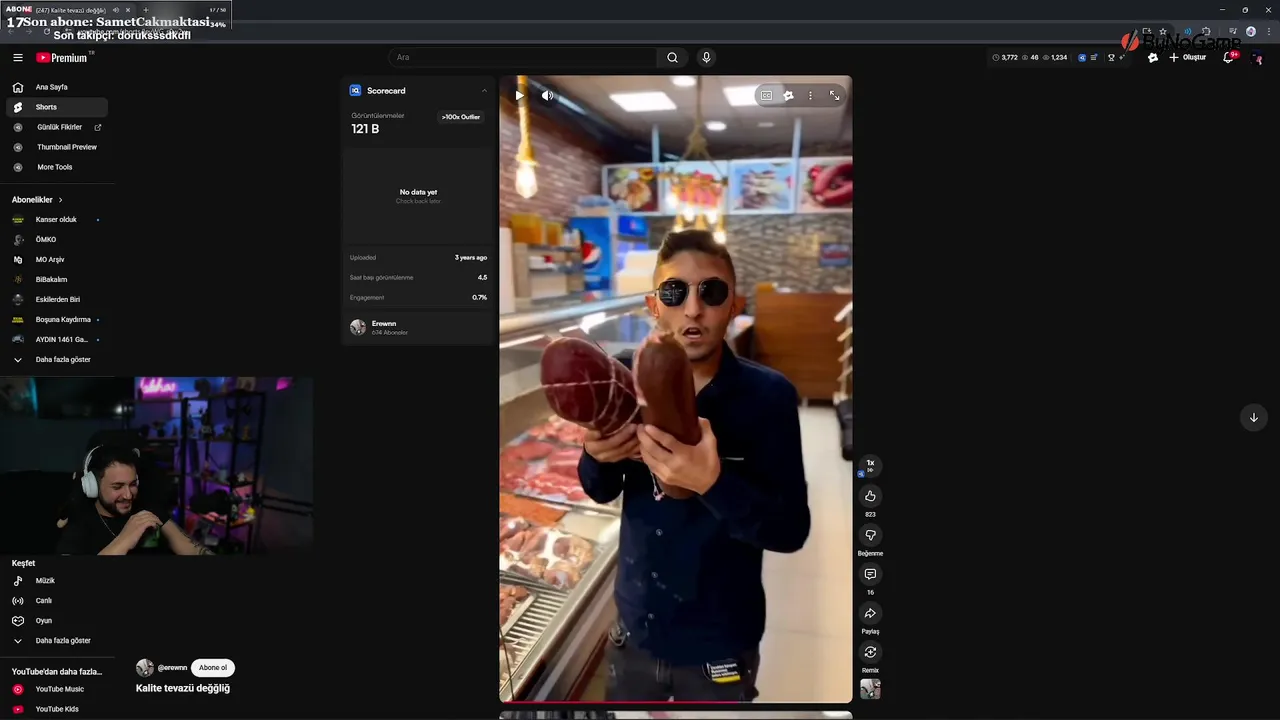This screenshot has width=1280, height=720.
Task: Open comments on the Short
Action: click(870, 574)
